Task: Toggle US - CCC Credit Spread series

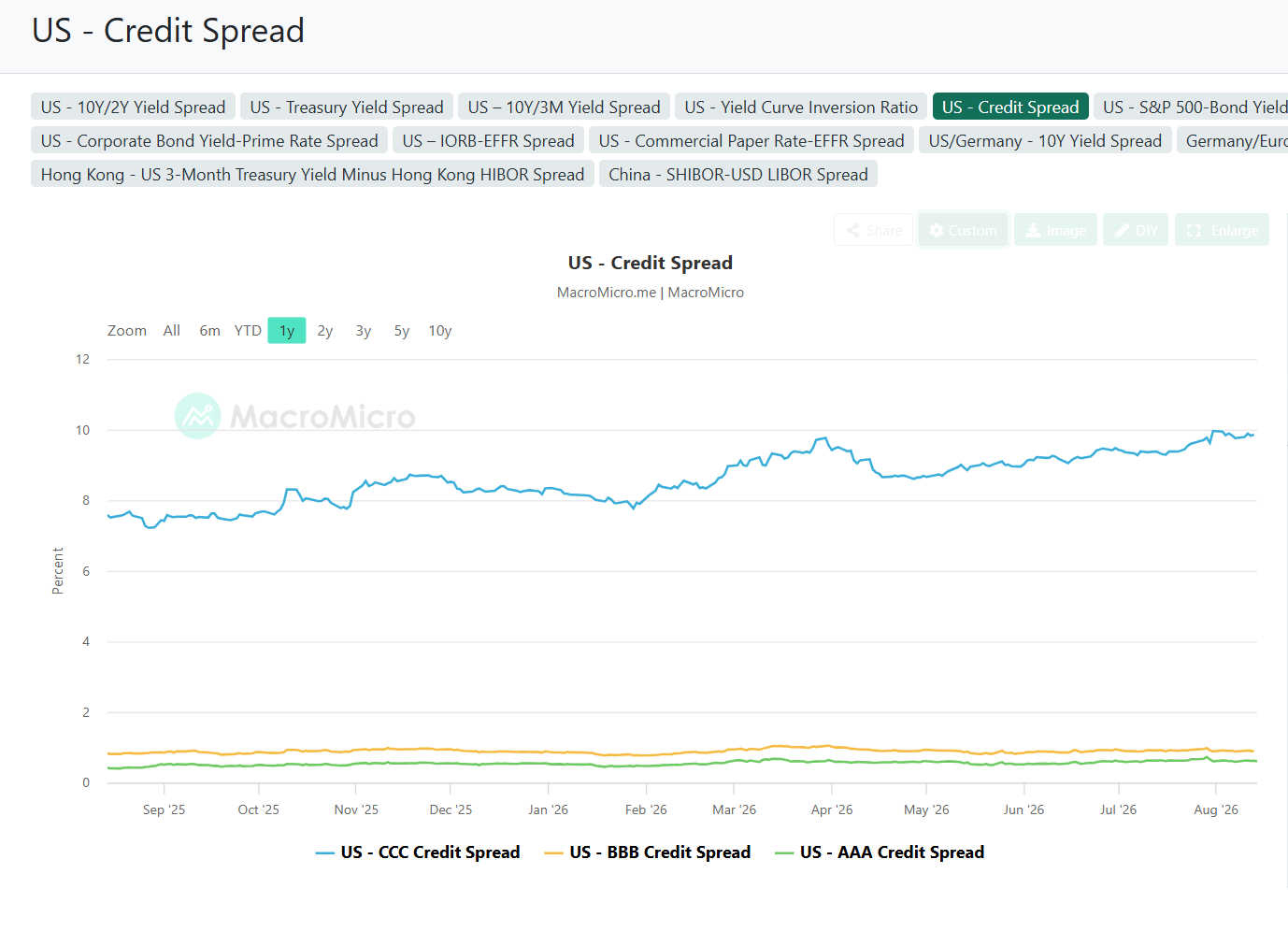Action: pos(418,852)
